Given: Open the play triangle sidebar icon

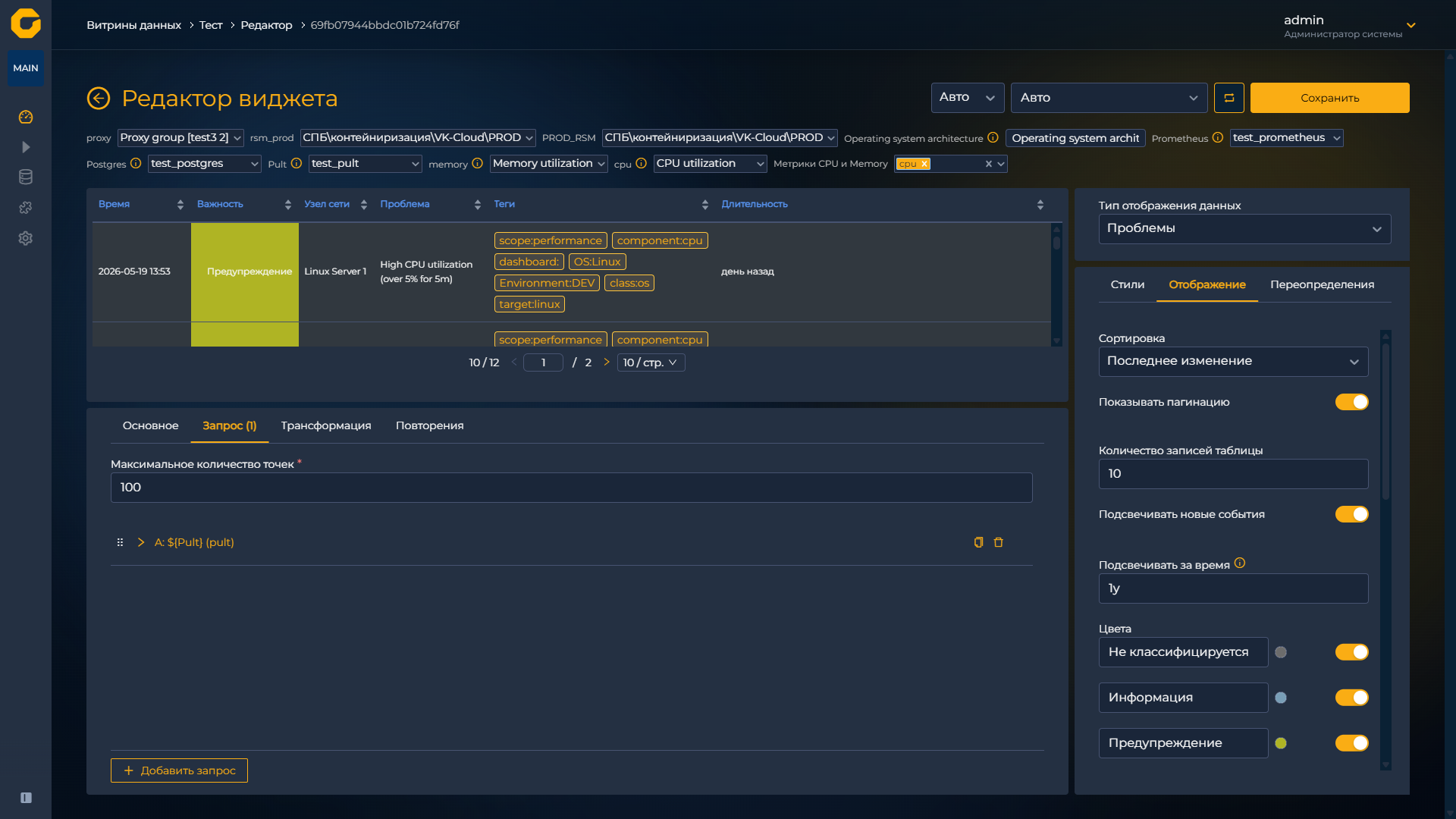Looking at the screenshot, I should [x=26, y=147].
